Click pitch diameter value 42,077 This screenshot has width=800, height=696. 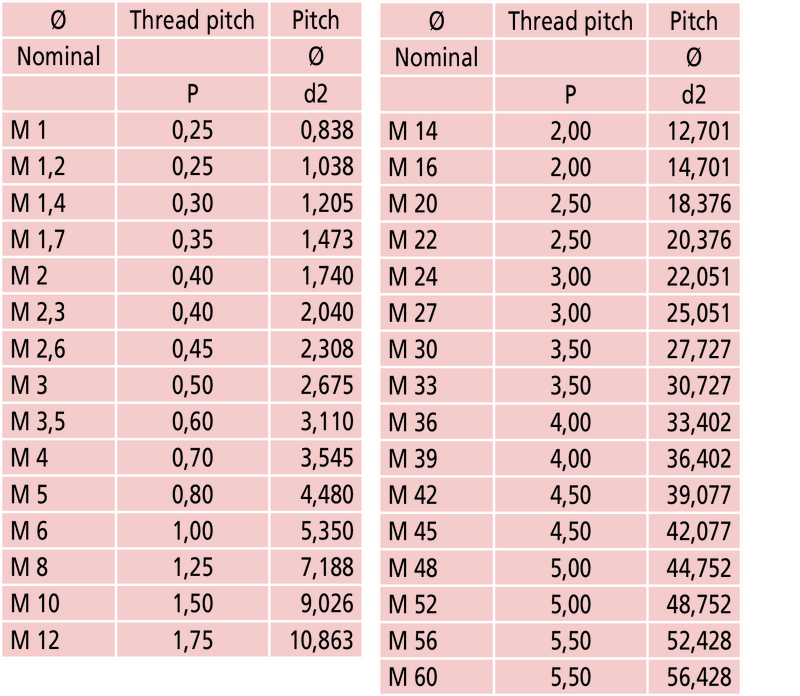pos(698,531)
